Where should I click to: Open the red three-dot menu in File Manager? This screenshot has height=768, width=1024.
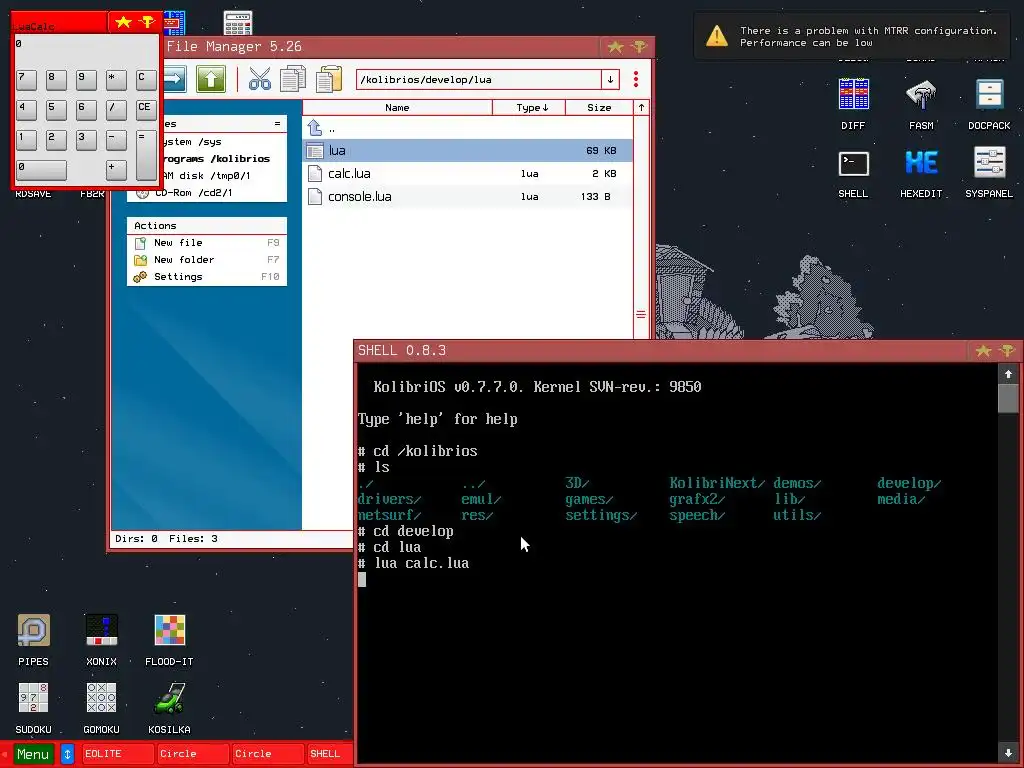(635, 80)
